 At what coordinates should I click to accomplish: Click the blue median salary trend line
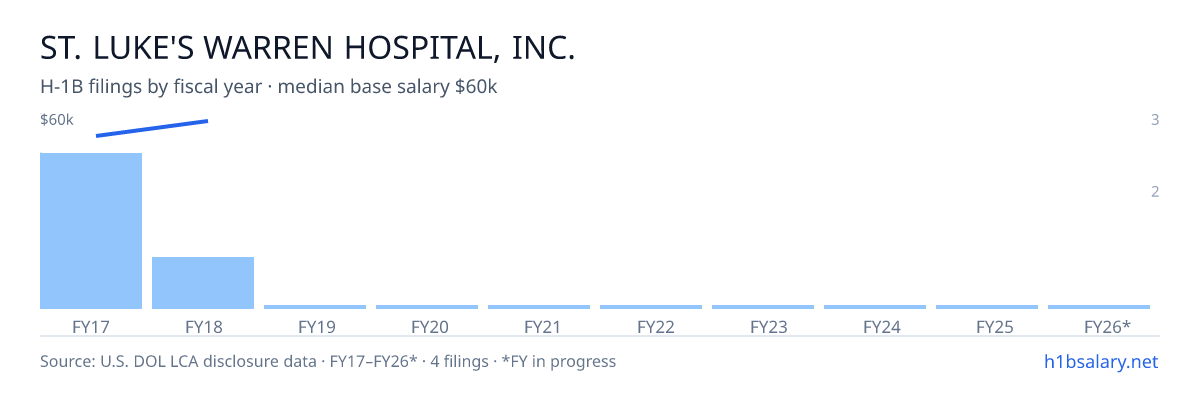click(152, 128)
